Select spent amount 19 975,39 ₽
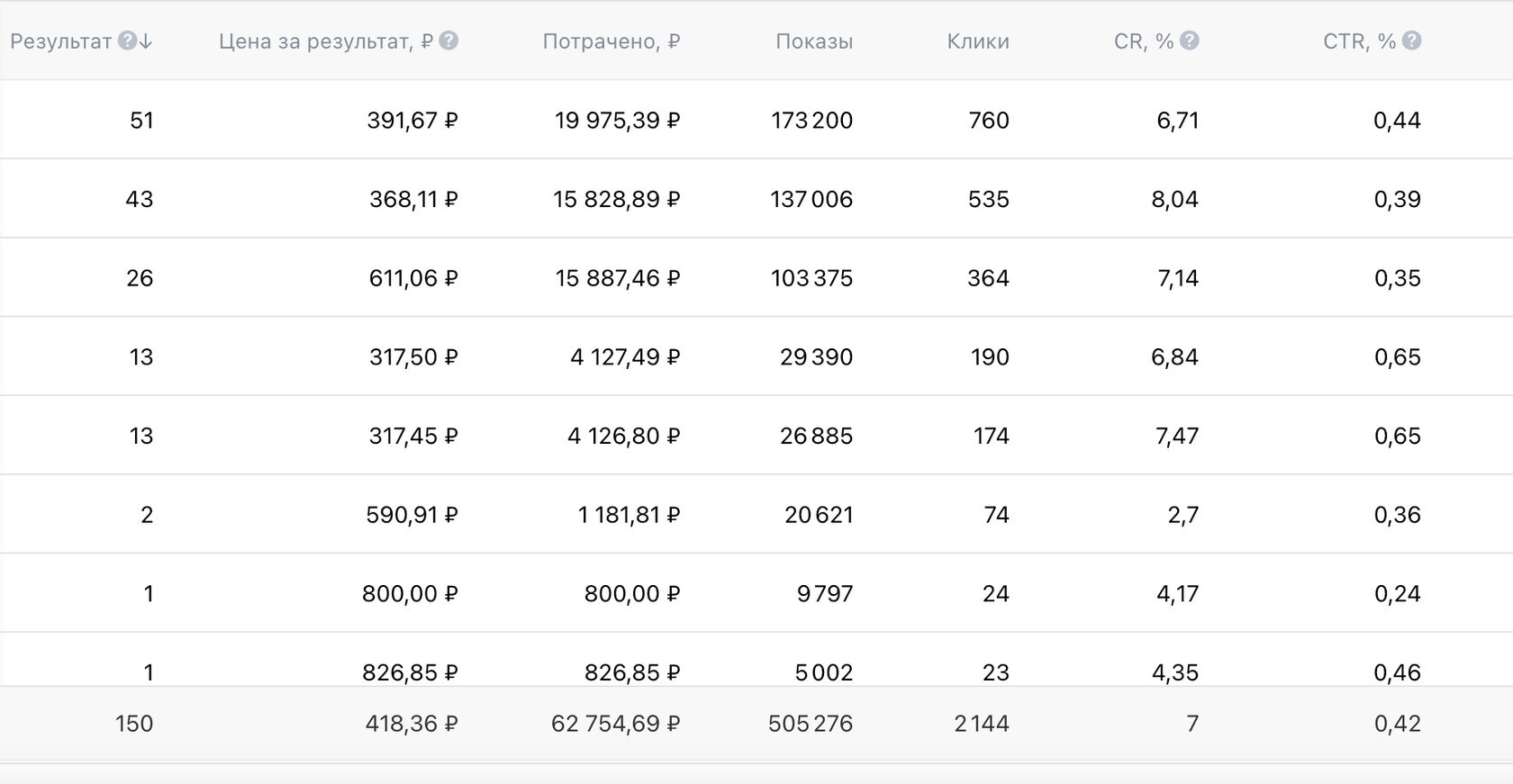This screenshot has width=1513, height=784. 617,120
